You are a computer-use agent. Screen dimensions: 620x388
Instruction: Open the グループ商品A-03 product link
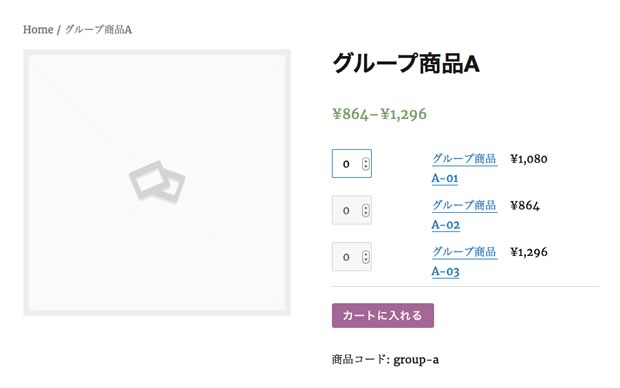click(x=464, y=262)
